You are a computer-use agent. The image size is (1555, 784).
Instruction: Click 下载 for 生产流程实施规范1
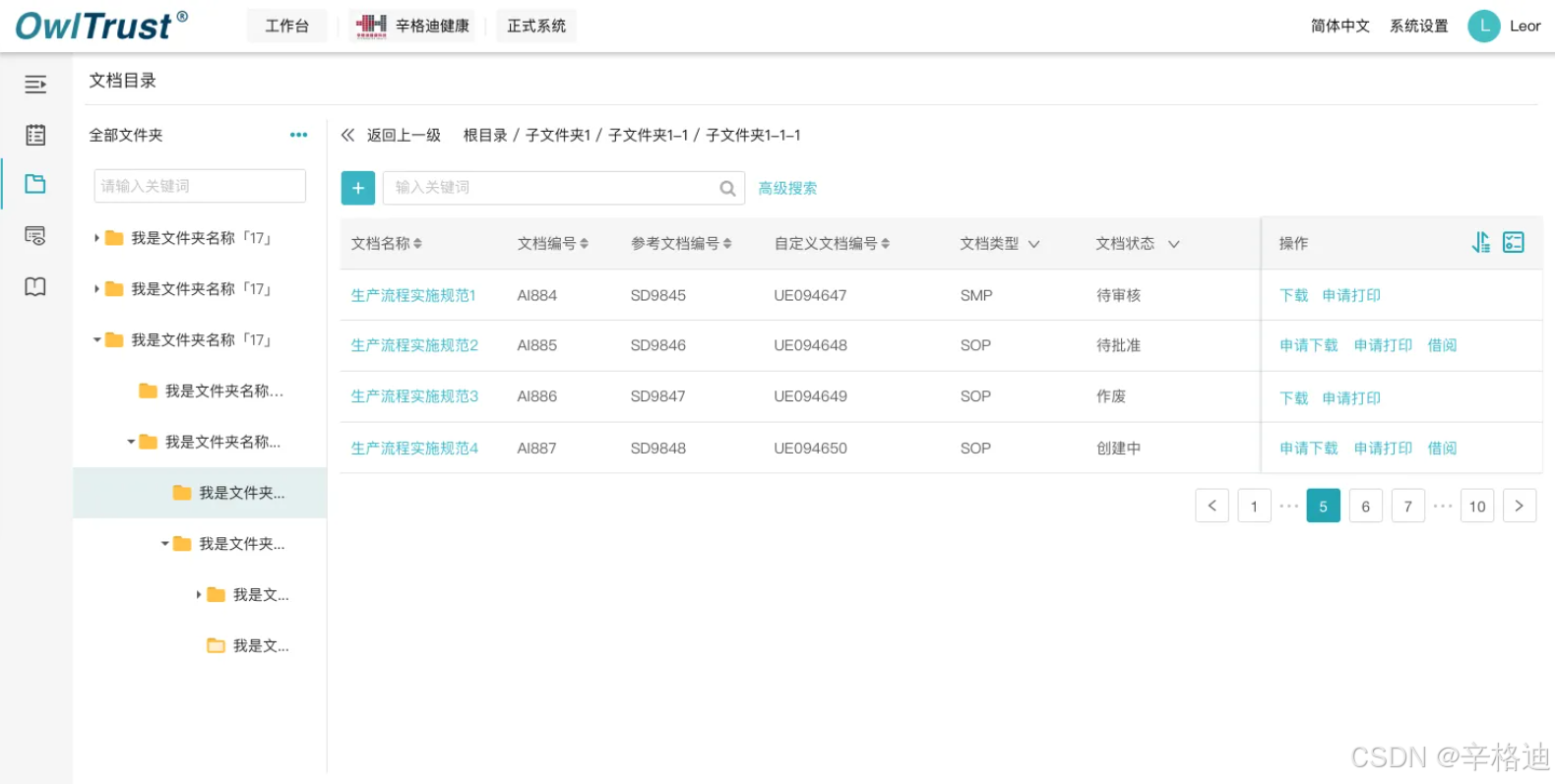1294,295
